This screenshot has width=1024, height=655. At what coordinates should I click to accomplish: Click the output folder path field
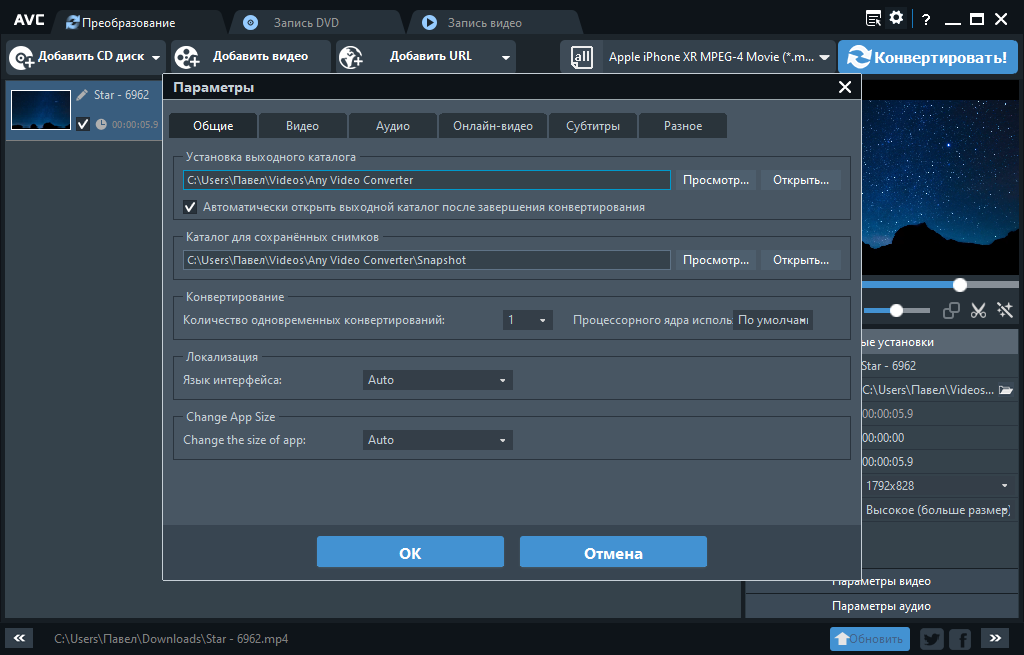426,180
